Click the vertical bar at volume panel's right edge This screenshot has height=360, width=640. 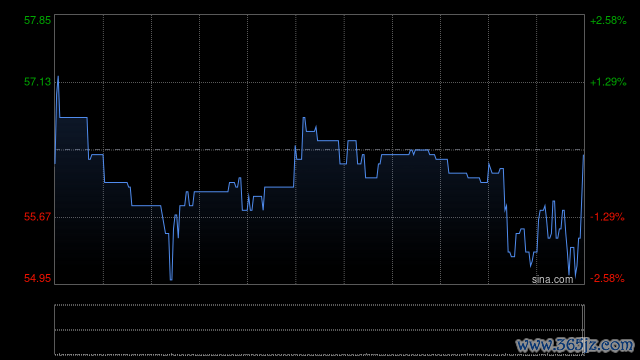[x=583, y=329]
